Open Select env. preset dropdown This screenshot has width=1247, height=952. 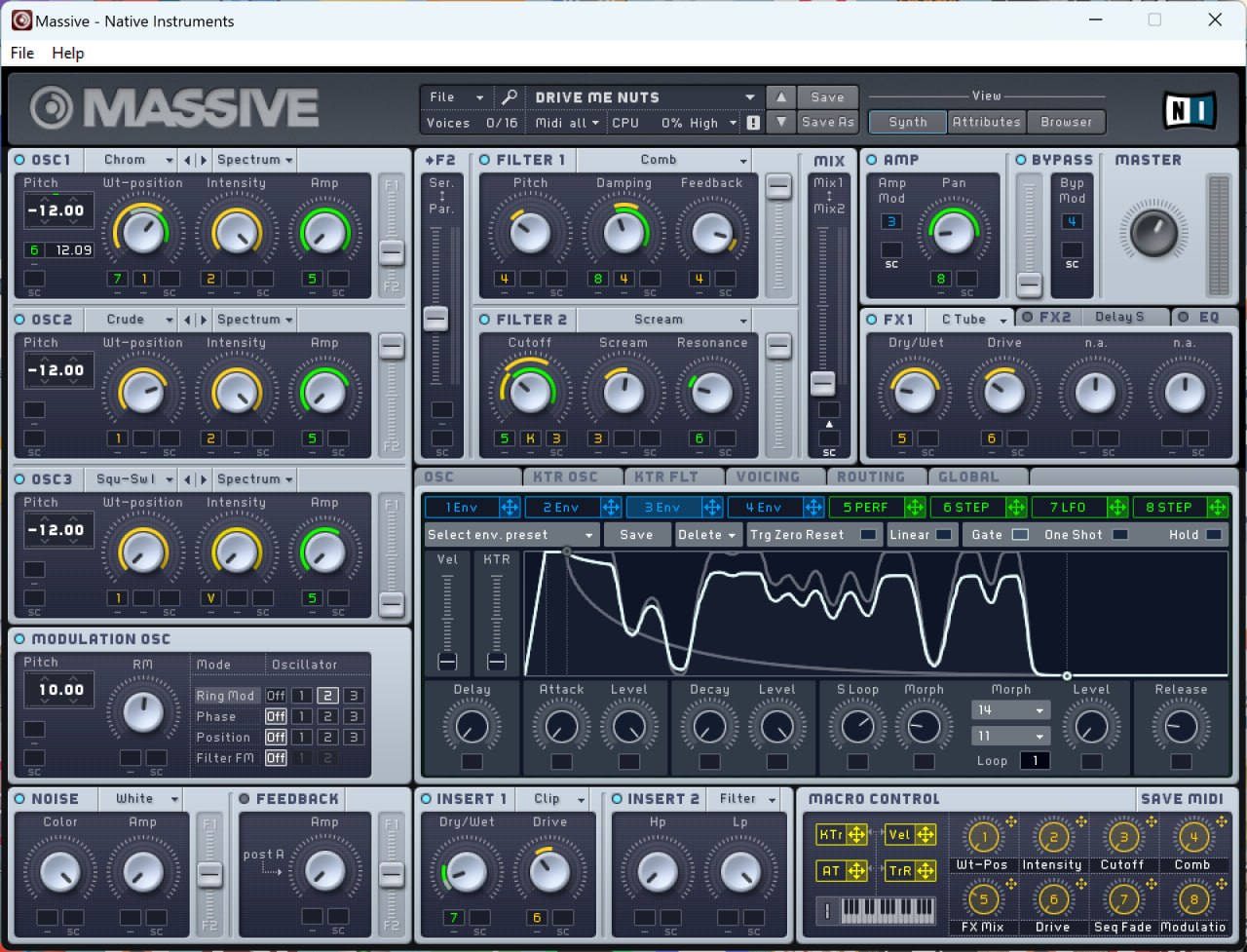coord(511,535)
